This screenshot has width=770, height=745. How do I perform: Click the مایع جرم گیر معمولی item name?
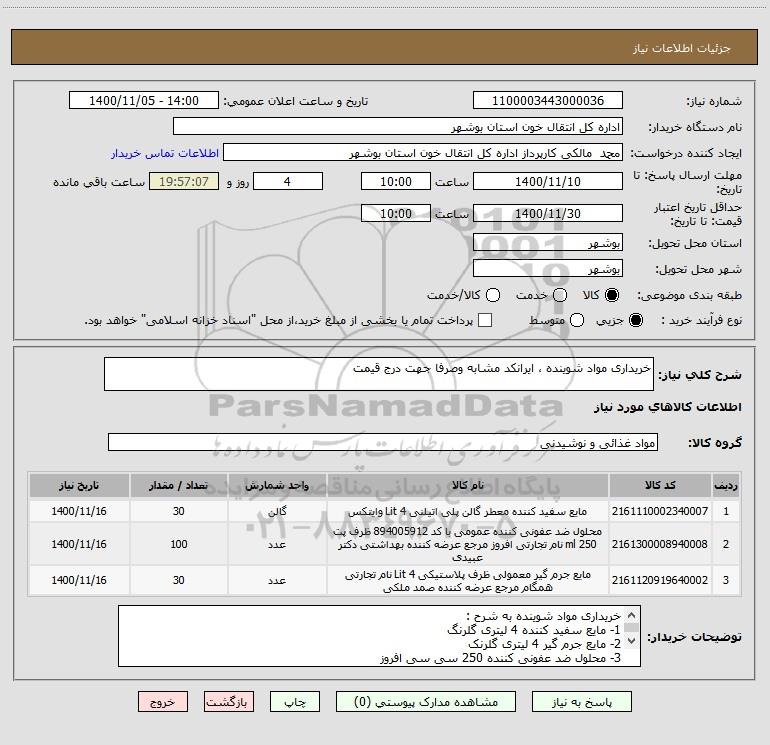pos(468,580)
